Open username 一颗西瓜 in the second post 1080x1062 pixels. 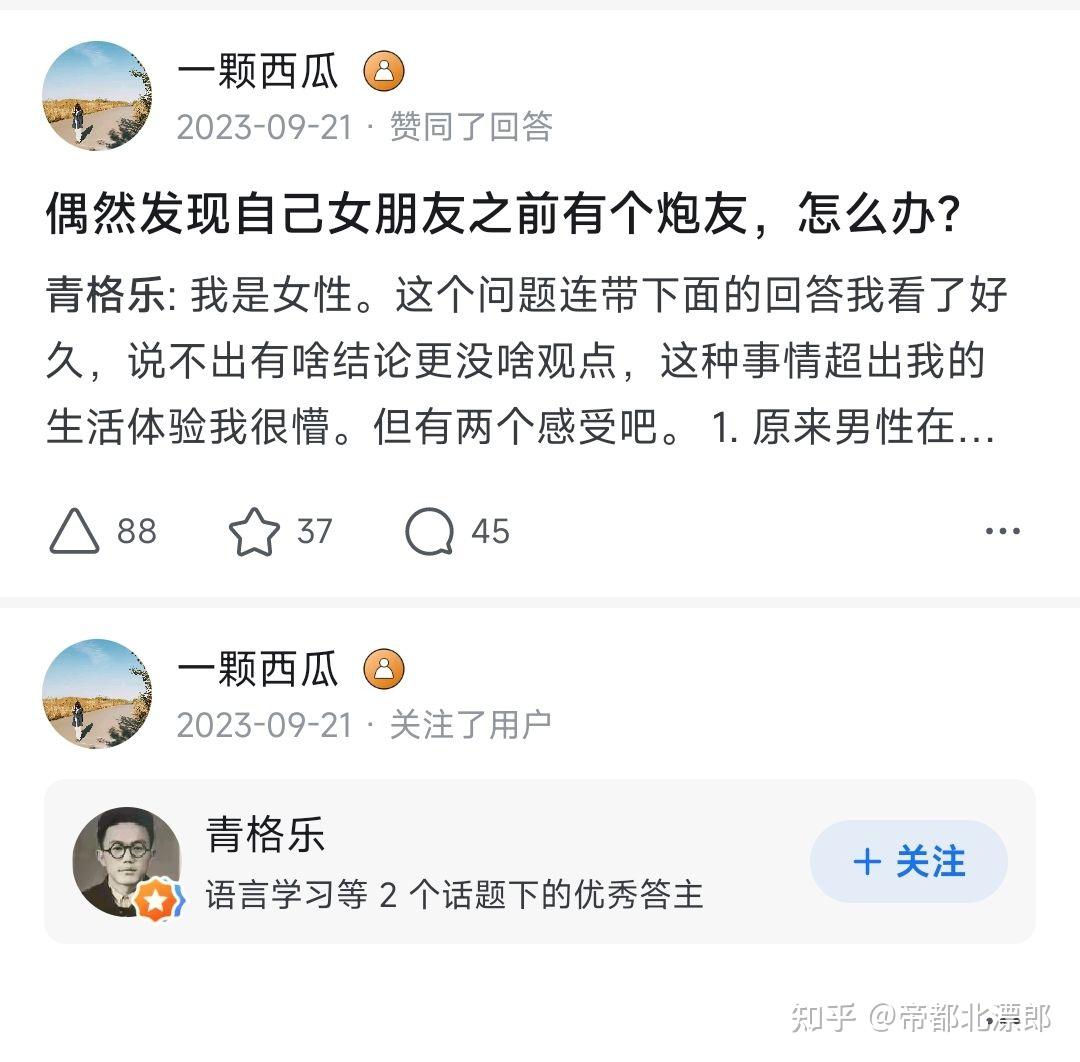click(258, 669)
